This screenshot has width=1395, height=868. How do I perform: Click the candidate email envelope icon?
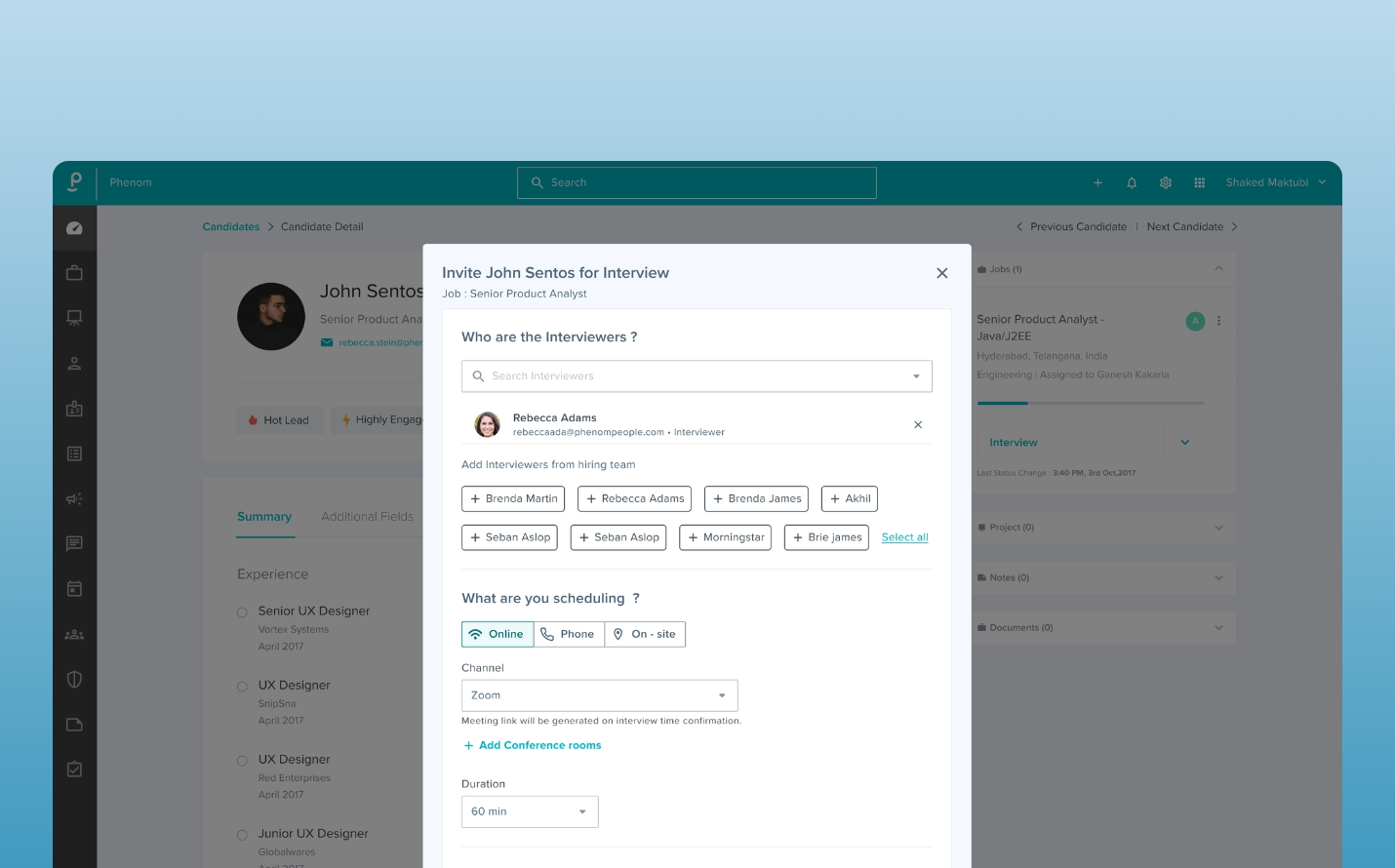(x=327, y=342)
